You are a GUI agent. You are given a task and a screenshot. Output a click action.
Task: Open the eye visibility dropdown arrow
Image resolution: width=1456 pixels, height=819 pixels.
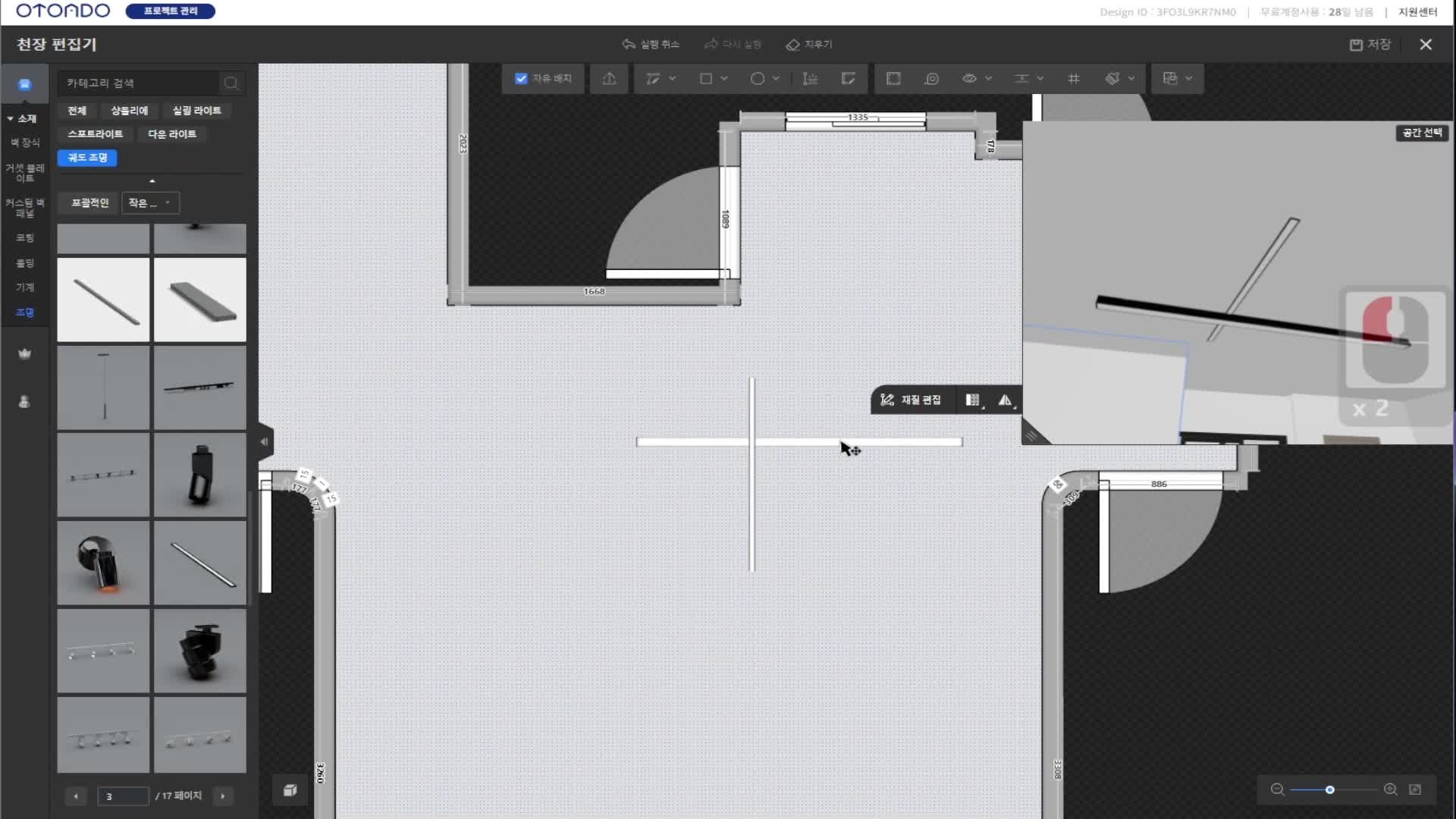click(x=988, y=78)
